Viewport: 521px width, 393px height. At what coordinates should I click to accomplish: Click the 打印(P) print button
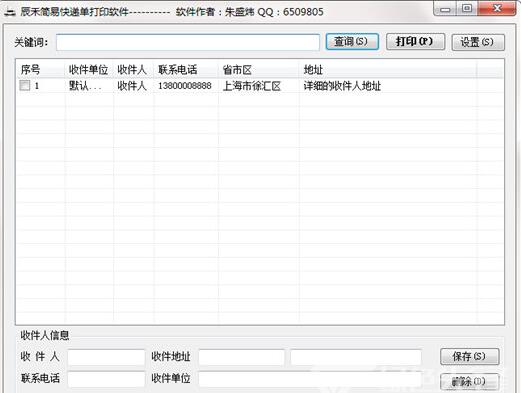(415, 42)
